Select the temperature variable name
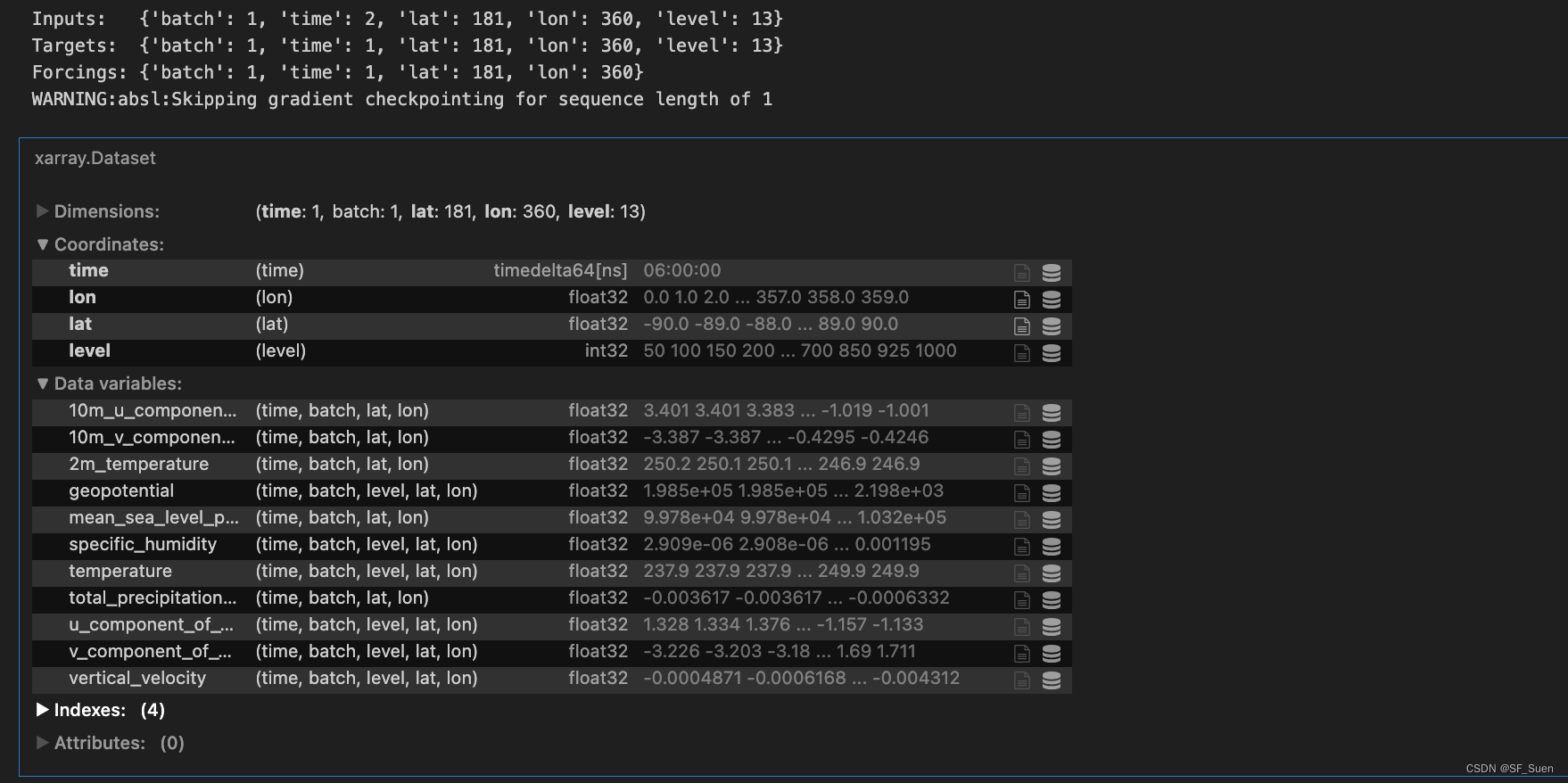1568x783 pixels. pos(120,571)
